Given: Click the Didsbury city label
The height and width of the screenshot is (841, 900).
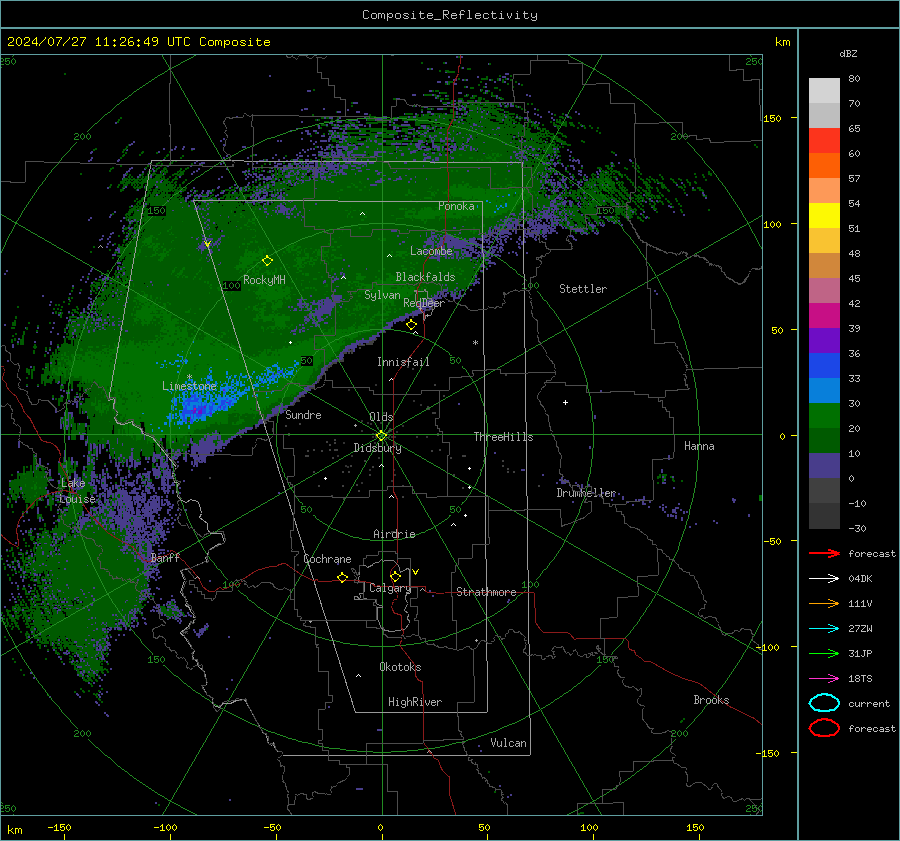Looking at the screenshot, I should pyautogui.click(x=377, y=448).
